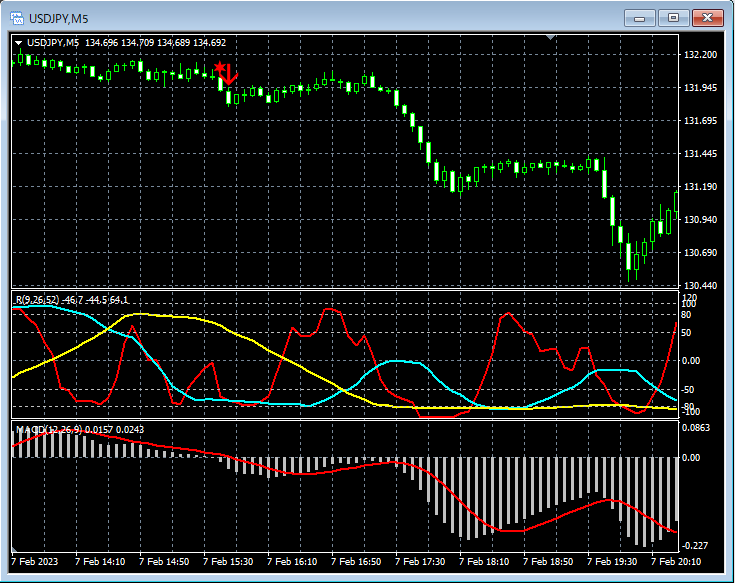The height and width of the screenshot is (583, 736).
Task: Maximize the USDJPY,M5 chart window
Action: pyautogui.click(x=673, y=18)
